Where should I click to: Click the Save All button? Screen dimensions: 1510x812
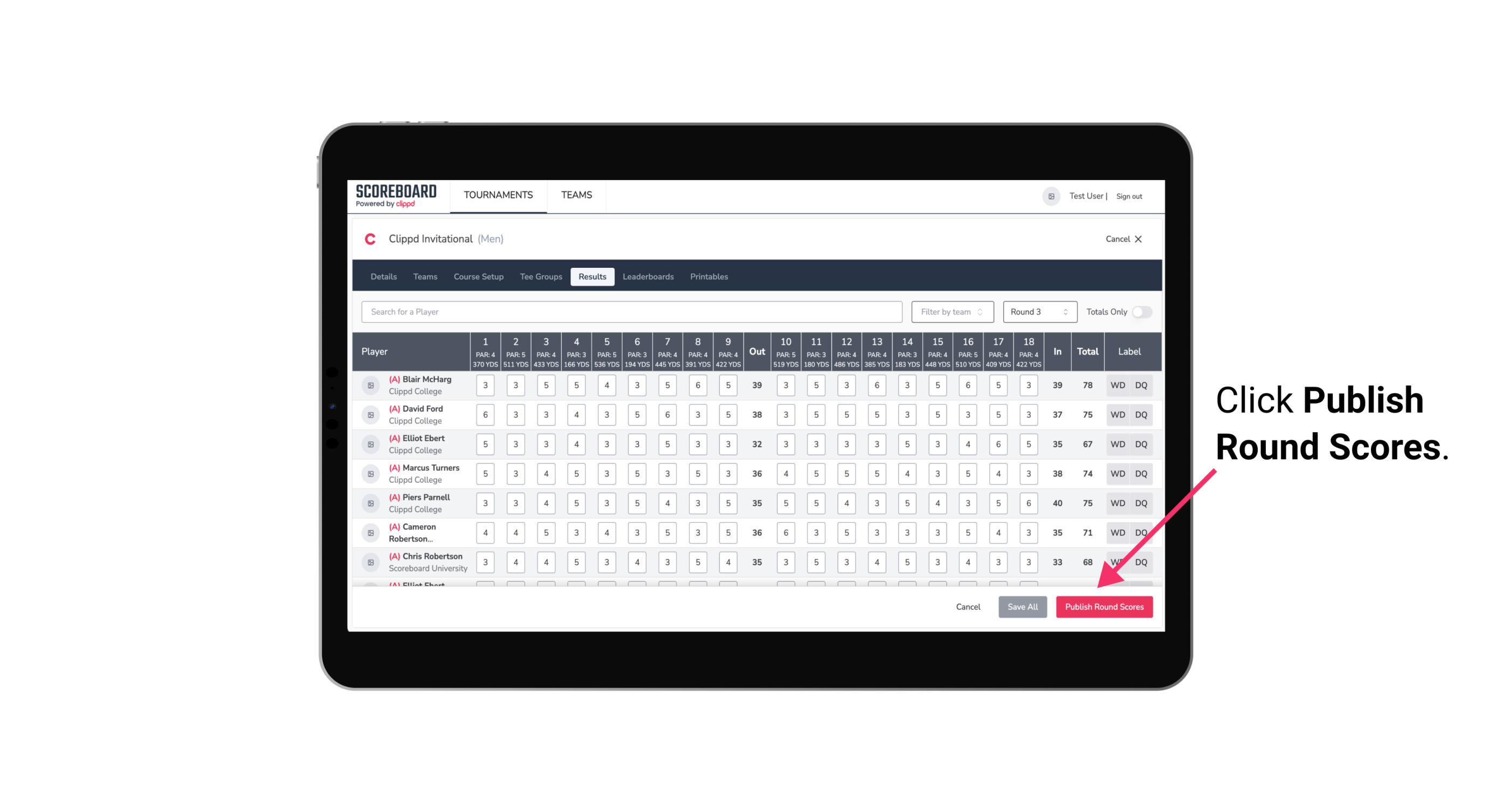(1022, 606)
